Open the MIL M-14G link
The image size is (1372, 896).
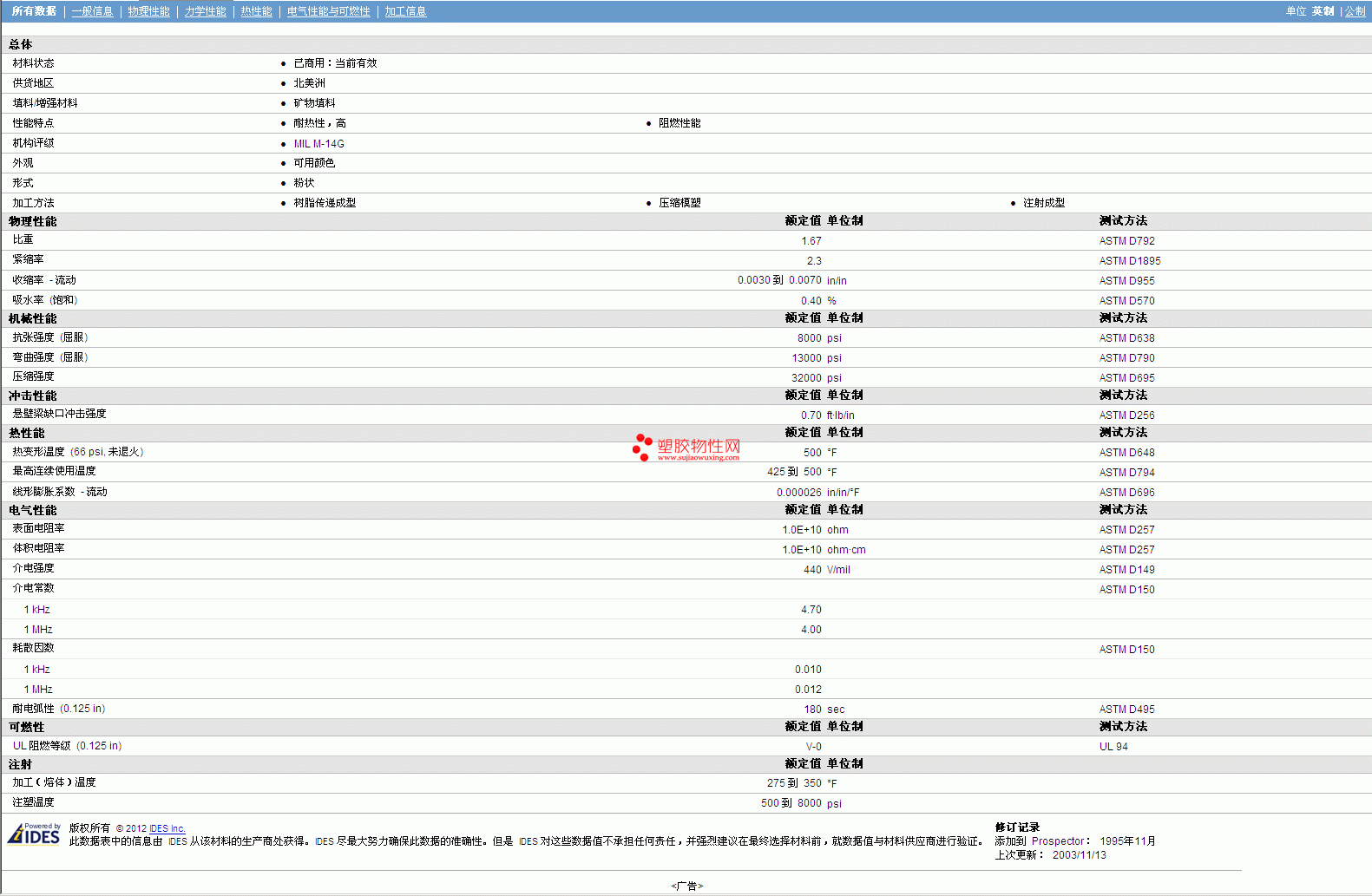pos(318,144)
